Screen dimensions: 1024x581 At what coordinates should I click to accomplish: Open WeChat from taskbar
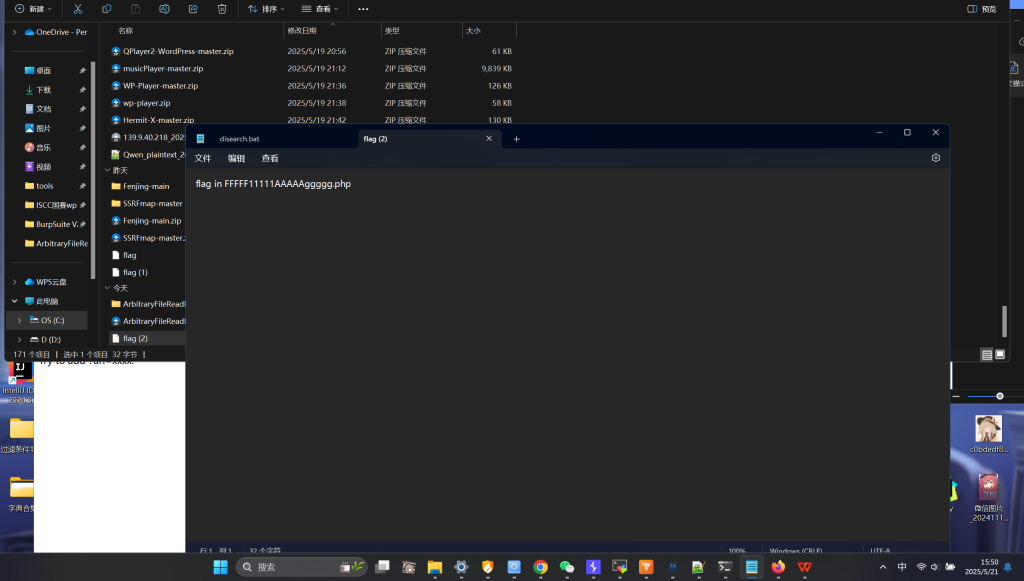click(567, 567)
